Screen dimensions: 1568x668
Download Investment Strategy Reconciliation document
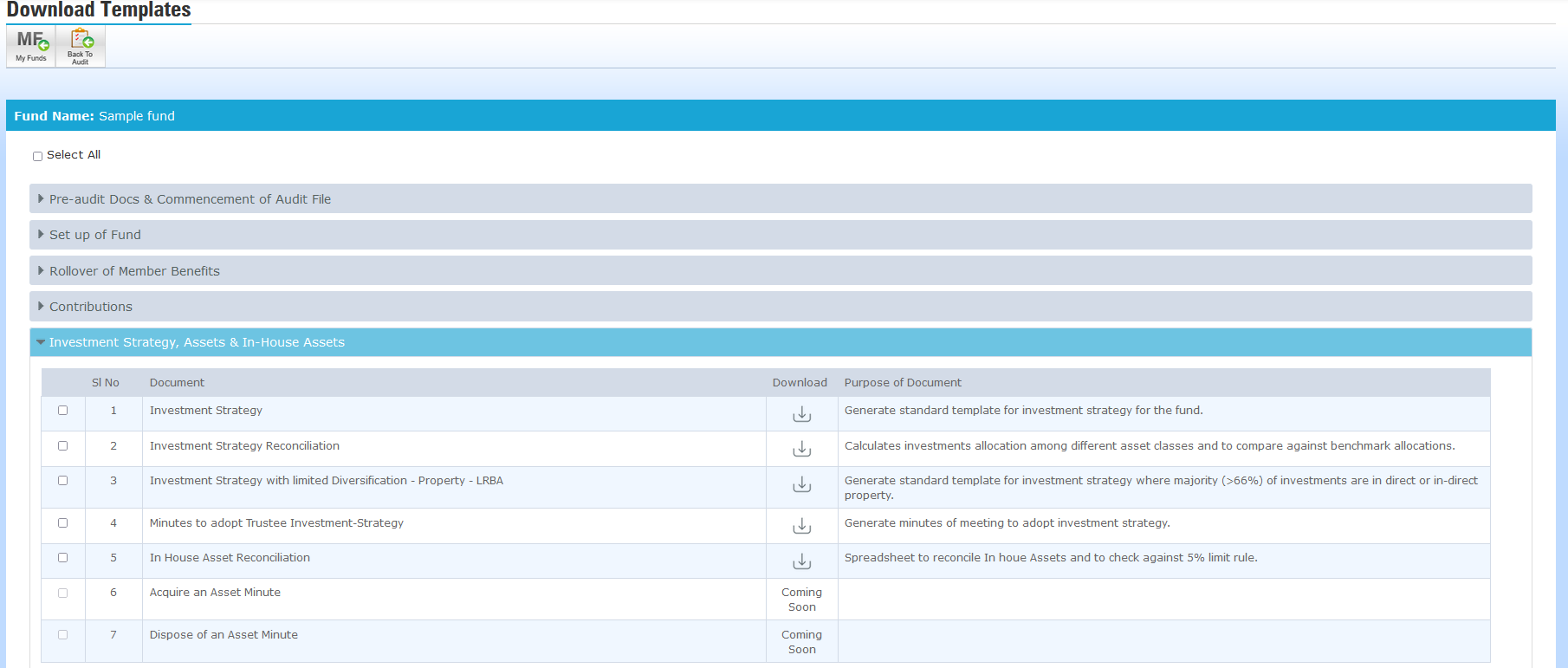[801, 449]
